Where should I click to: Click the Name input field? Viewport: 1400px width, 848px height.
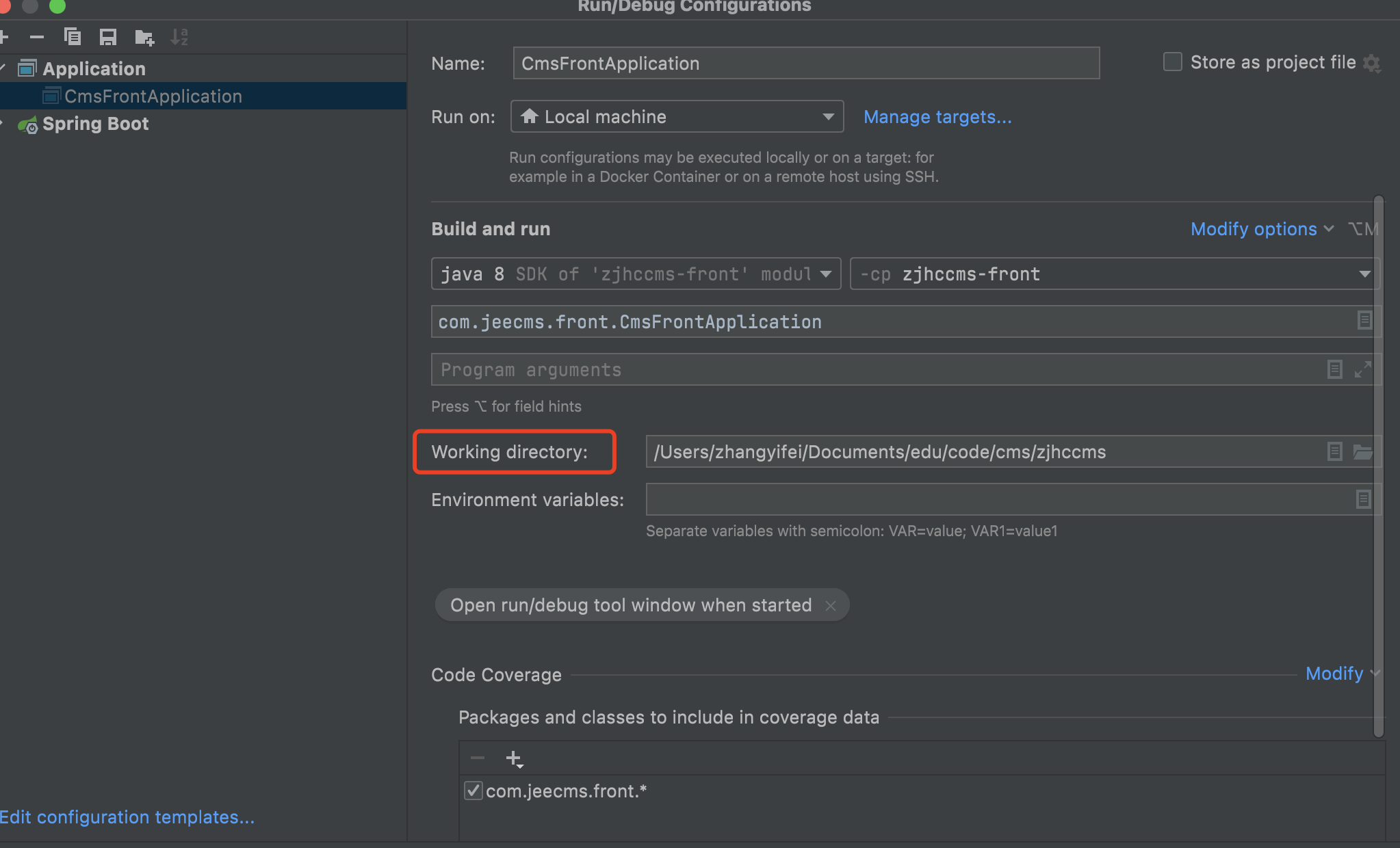805,64
